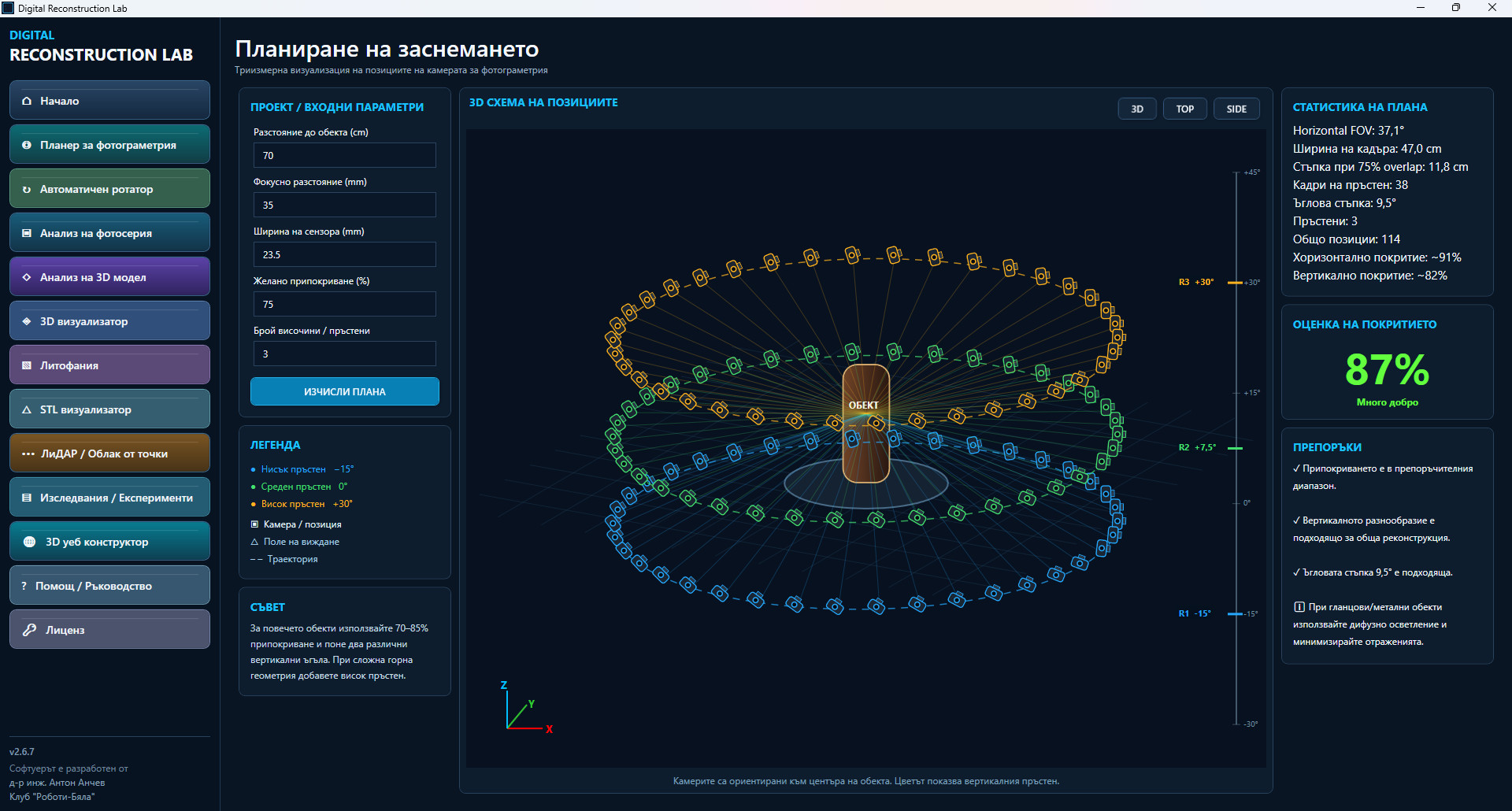
Task: Switch the schema to 3D view
Action: coord(1137,109)
